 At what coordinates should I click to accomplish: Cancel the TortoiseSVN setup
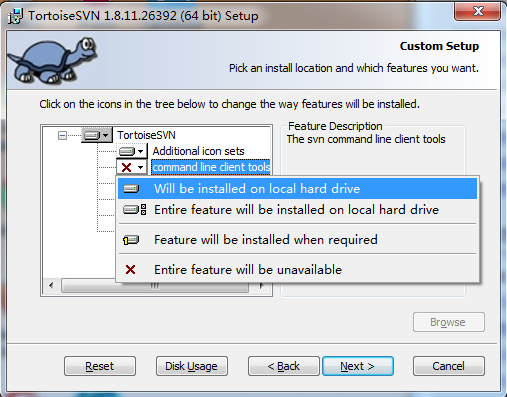click(x=449, y=366)
